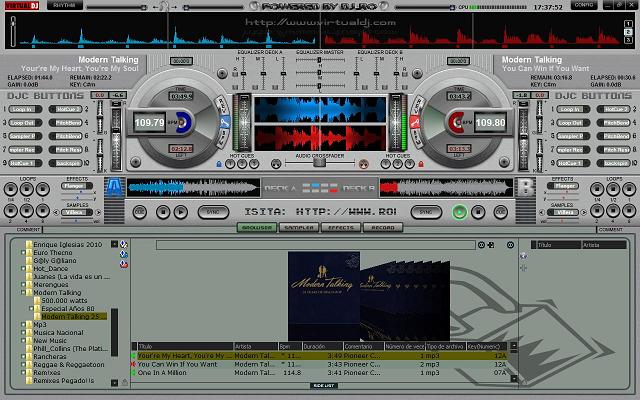Click Deck B pitch slider
Screen dimensions: 640x400
coord(523,139)
